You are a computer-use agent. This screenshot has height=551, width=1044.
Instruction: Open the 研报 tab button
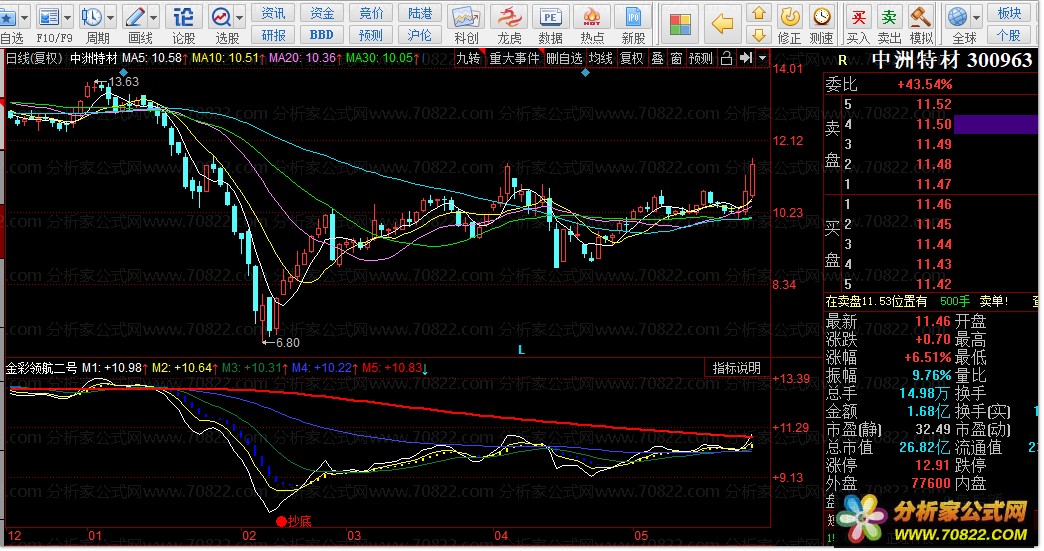tap(273, 35)
